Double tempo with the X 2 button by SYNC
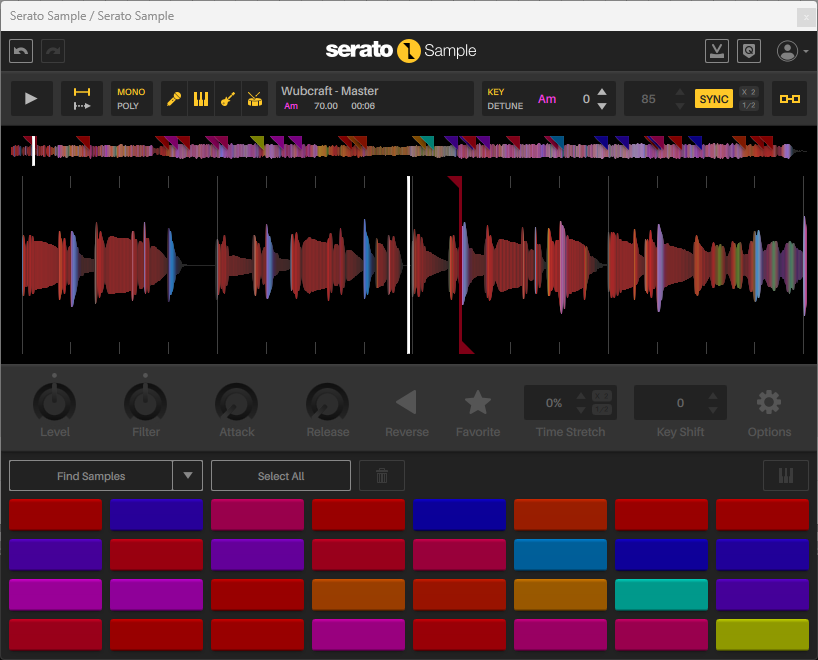 [x=749, y=92]
